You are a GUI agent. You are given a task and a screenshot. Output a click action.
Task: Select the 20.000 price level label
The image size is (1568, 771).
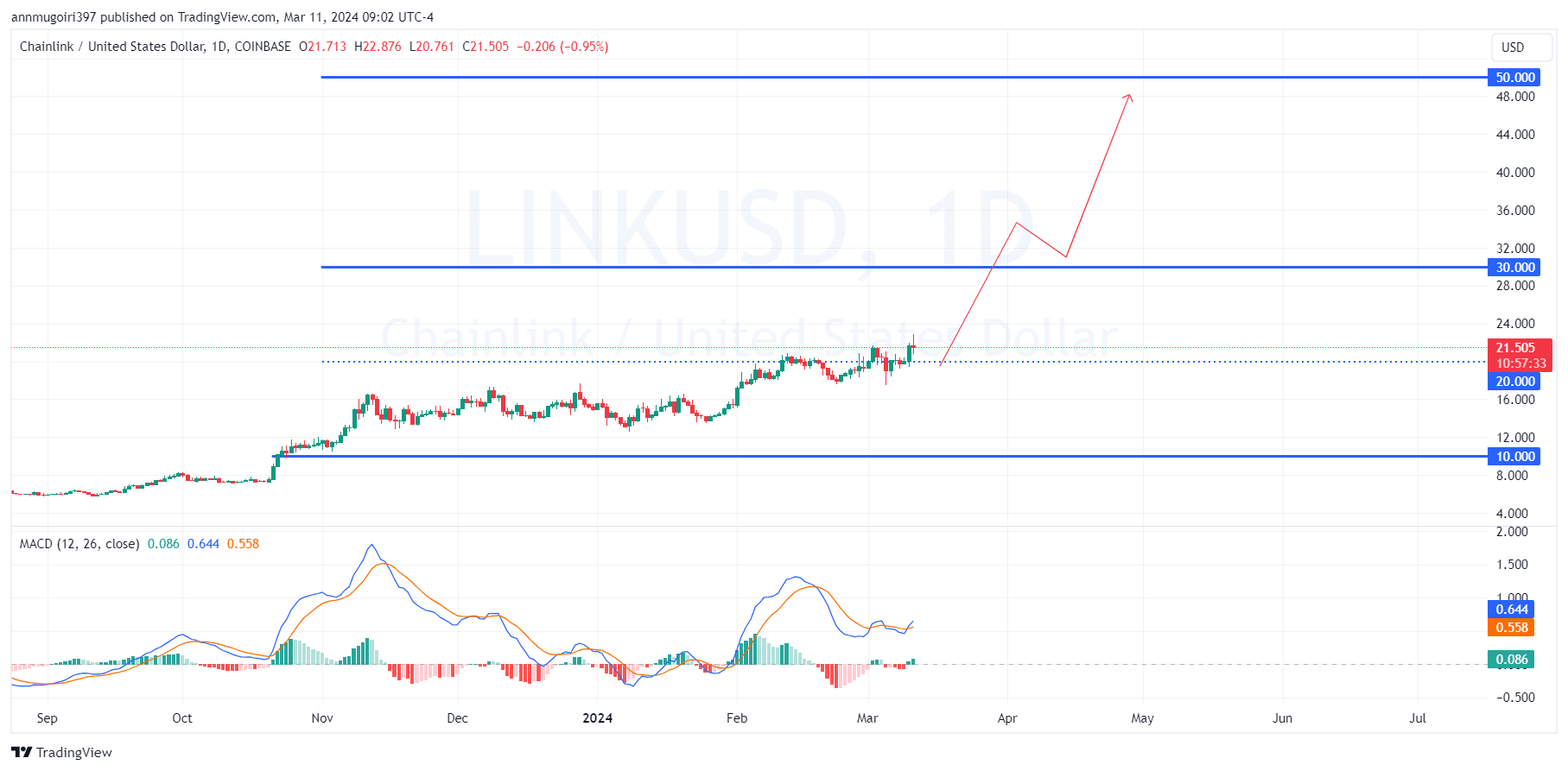coord(1514,382)
